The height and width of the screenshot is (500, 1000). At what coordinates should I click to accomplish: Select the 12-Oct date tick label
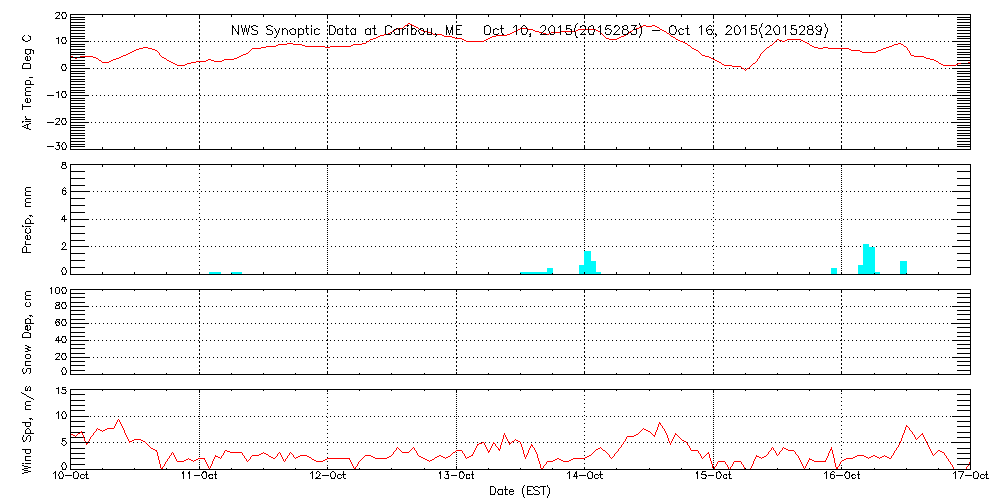(x=328, y=477)
